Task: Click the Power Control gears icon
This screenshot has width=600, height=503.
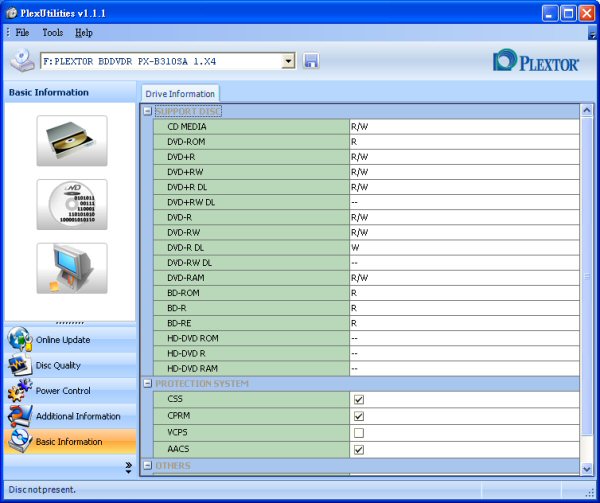Action: pos(19,390)
